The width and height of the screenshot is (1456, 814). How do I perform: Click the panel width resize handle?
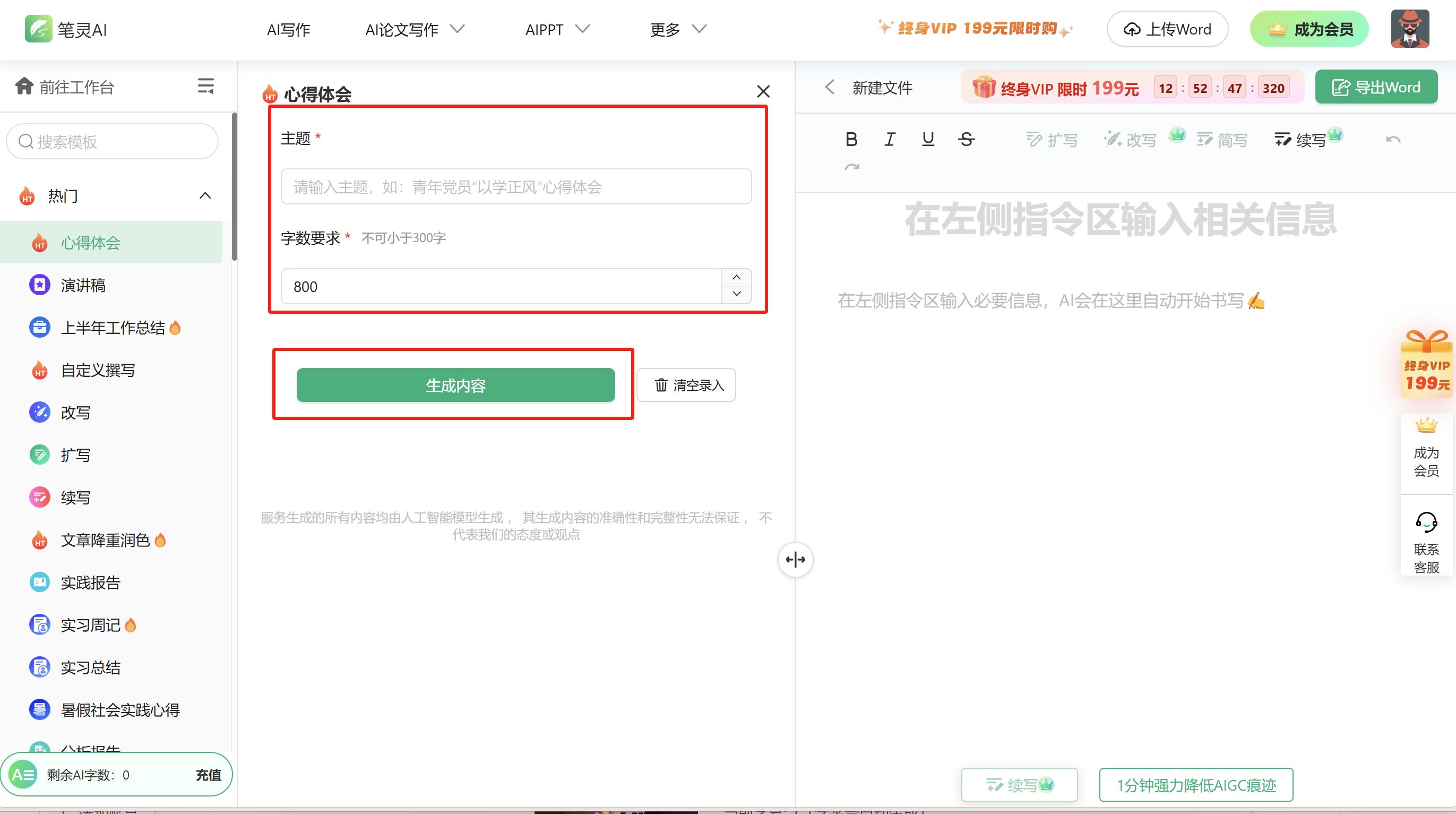(x=795, y=560)
